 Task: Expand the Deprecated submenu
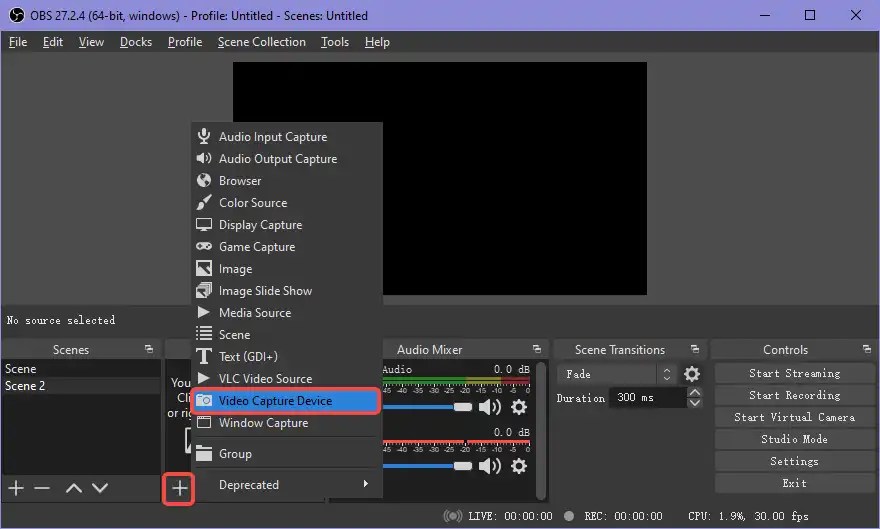(287, 484)
